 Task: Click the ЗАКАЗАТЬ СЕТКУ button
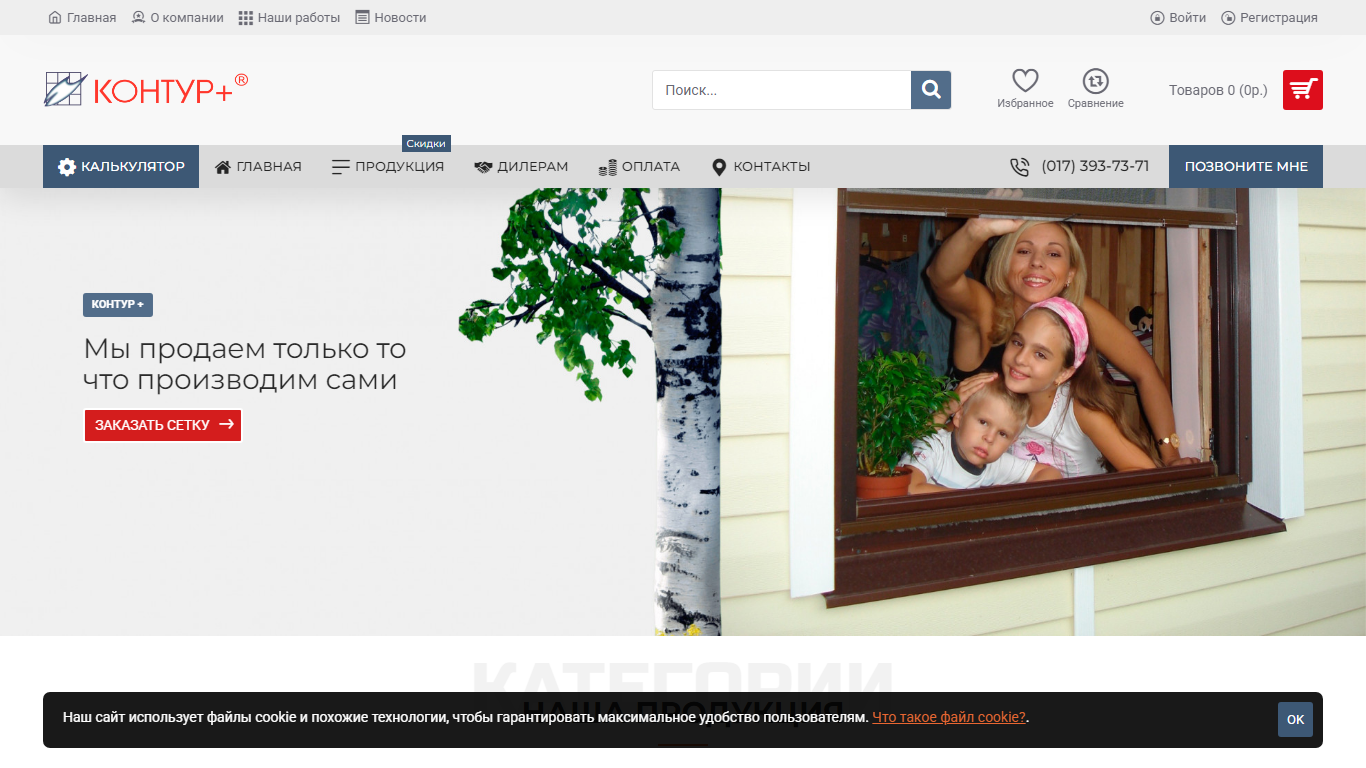point(163,425)
